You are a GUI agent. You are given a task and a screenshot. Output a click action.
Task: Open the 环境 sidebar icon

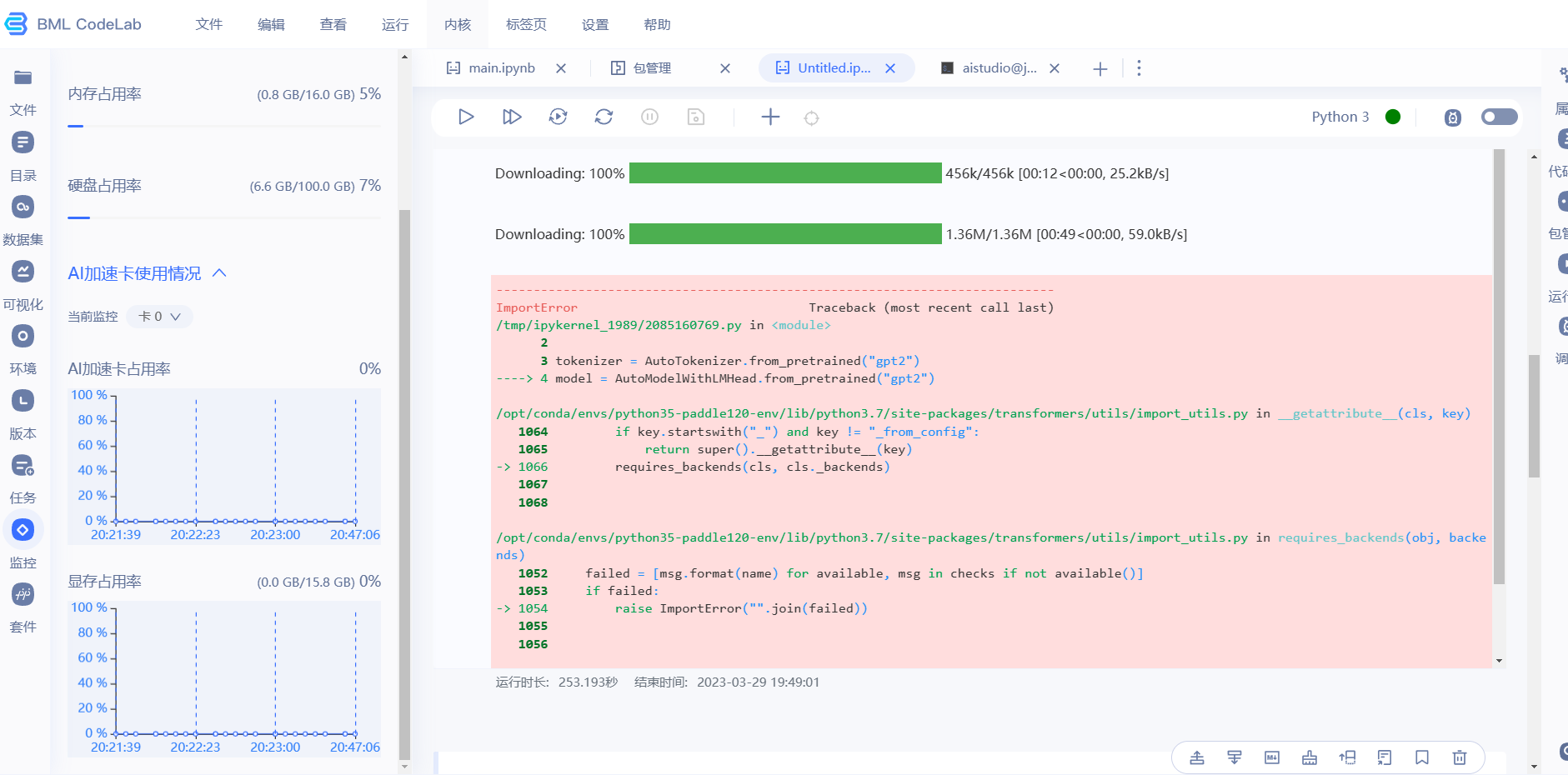tap(23, 336)
